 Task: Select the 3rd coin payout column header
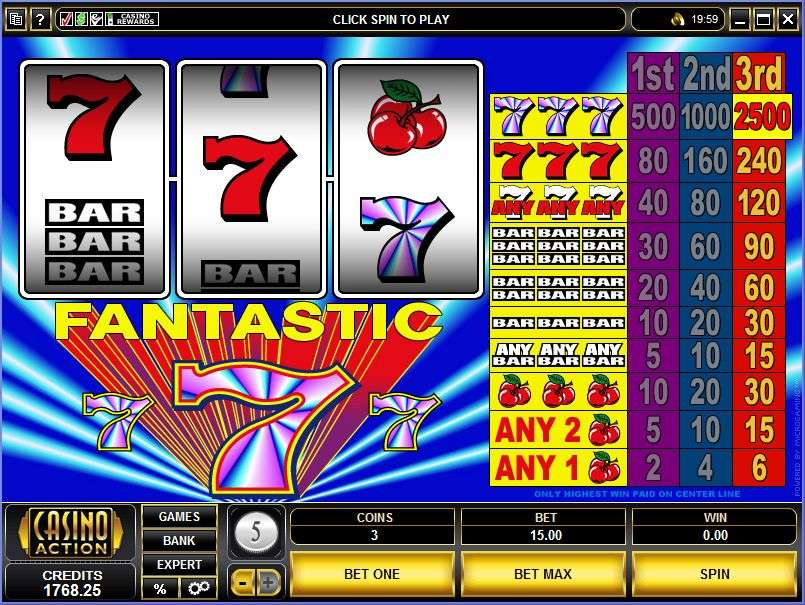[x=759, y=73]
